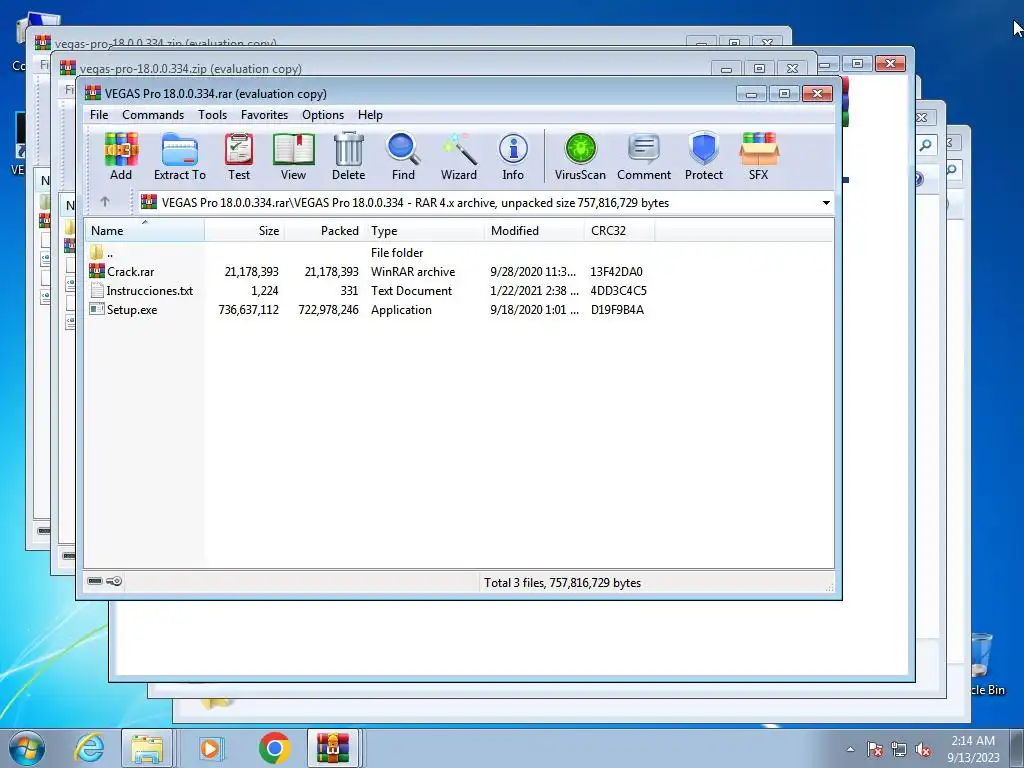Go up one folder with arrow
The image size is (1024, 768).
pyautogui.click(x=104, y=202)
